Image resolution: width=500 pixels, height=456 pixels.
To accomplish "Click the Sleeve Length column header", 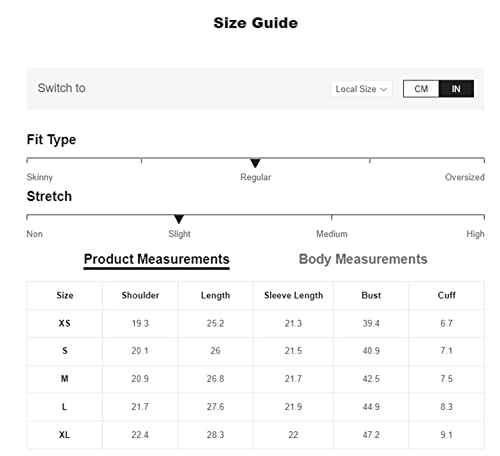I will coord(293,296).
